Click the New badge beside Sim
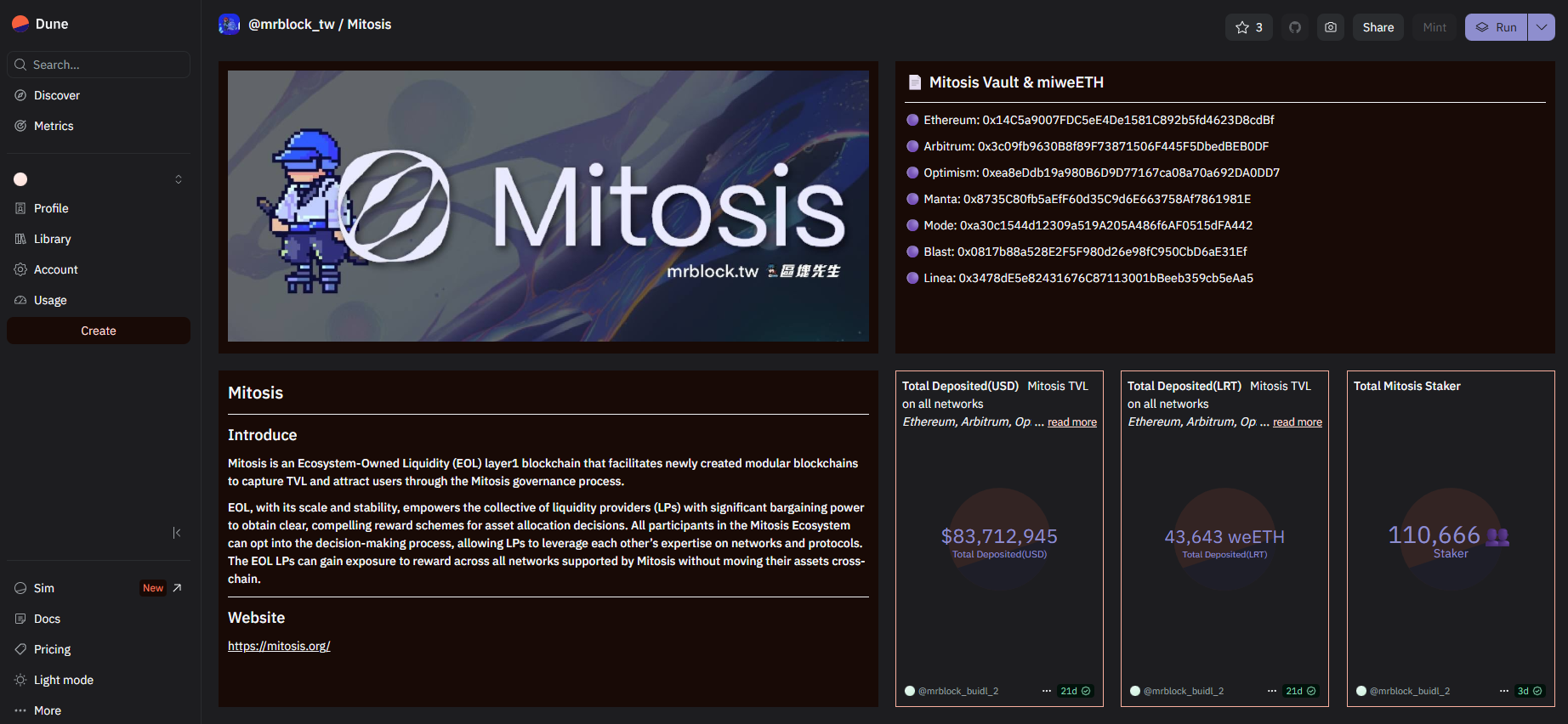This screenshot has height=724, width=1568. (x=153, y=588)
